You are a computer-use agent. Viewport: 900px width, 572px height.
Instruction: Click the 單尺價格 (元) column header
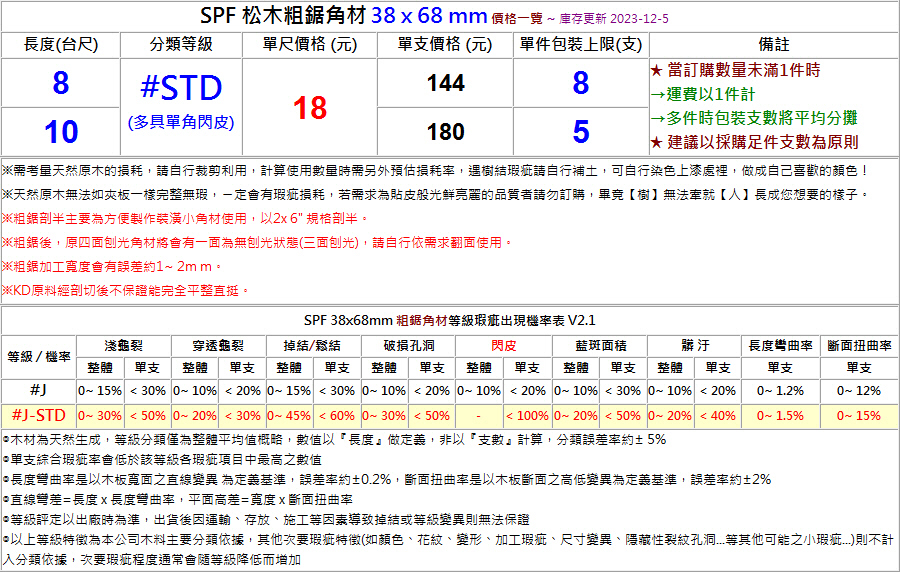(309, 45)
